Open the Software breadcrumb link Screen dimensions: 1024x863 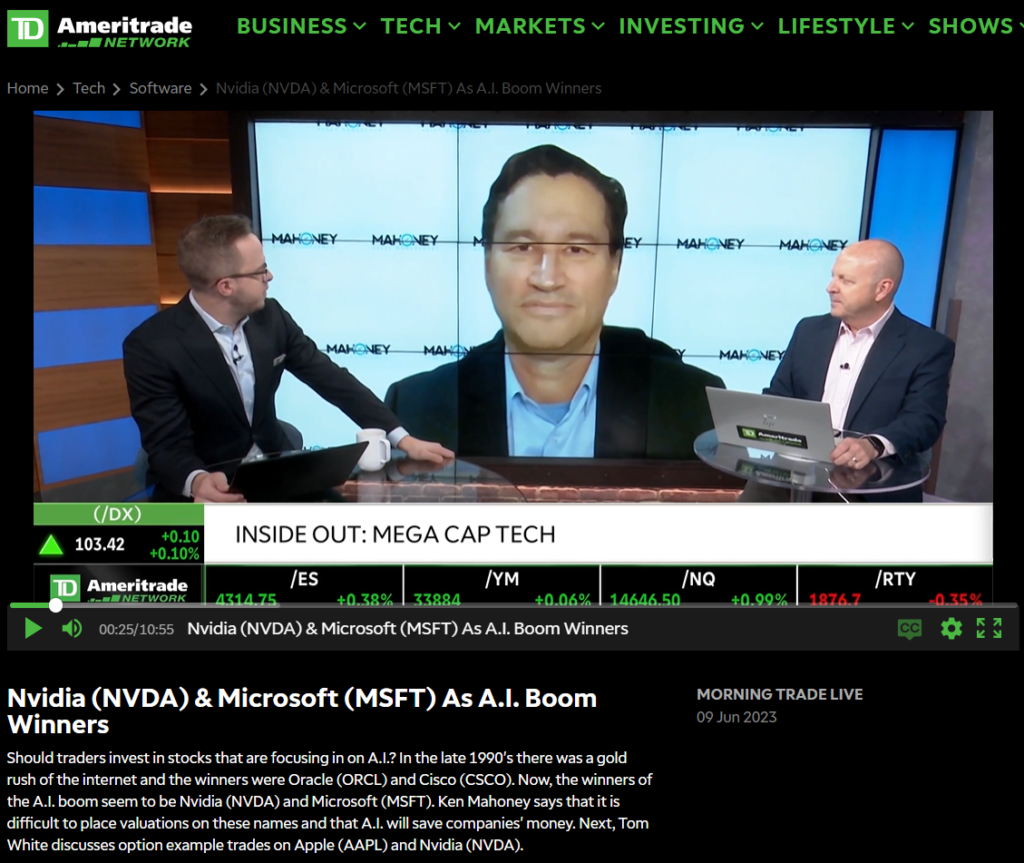pos(160,88)
